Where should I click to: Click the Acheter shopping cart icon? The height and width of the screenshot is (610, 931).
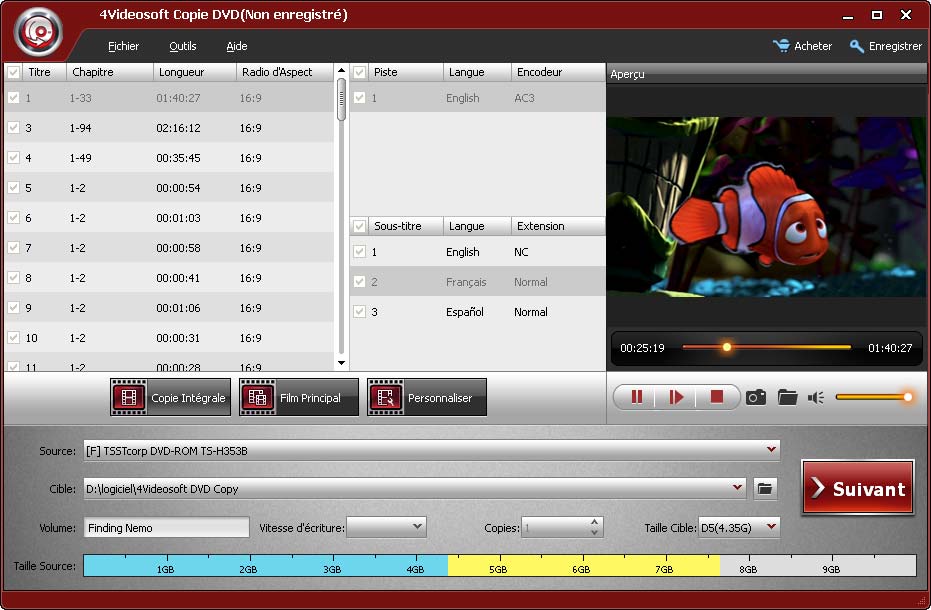(x=781, y=46)
